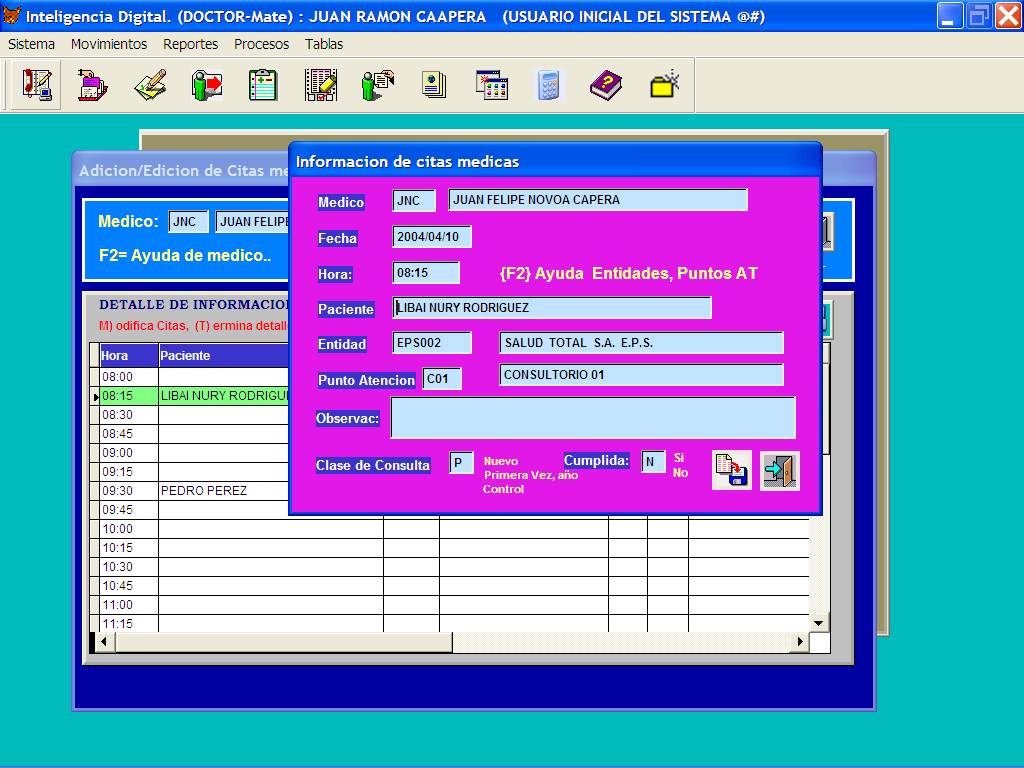
Task: Focus the Paciente field with LIBAI NURY RODRIGUEZ
Action: pos(552,308)
